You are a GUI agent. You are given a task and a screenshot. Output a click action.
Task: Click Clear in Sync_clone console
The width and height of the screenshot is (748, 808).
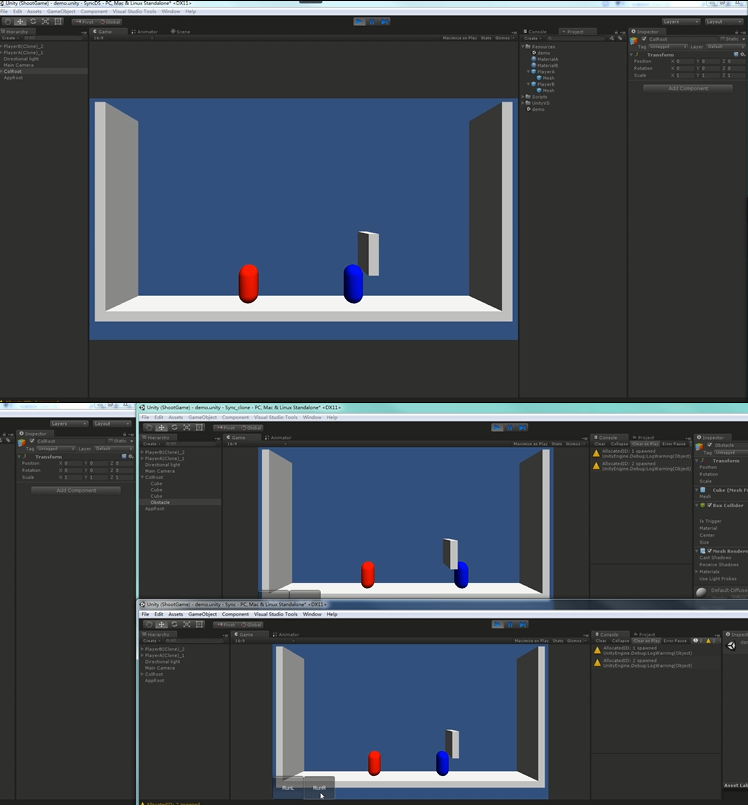coord(600,444)
